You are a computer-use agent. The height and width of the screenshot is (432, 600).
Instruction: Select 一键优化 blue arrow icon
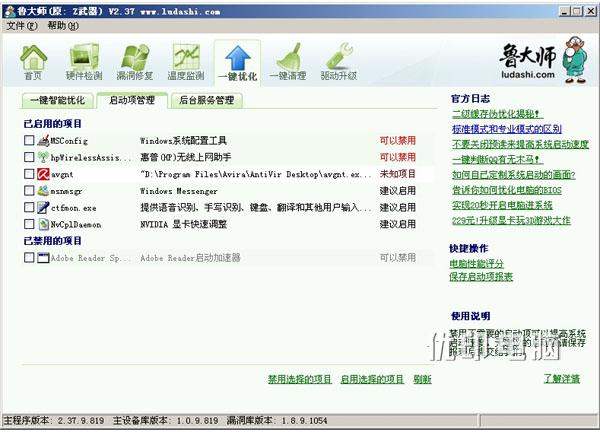coord(238,63)
